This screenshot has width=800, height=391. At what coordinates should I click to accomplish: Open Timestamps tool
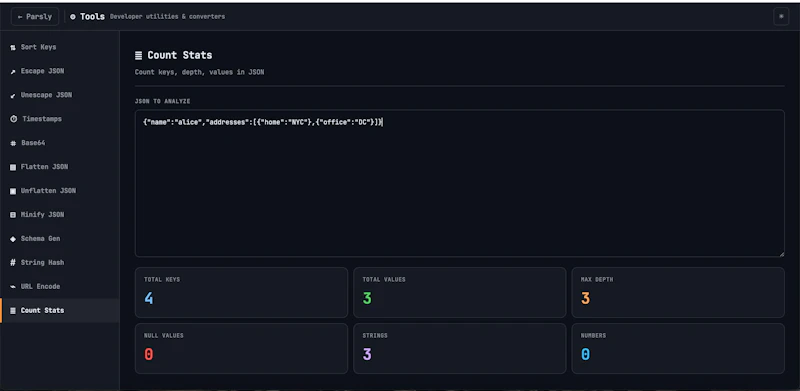coord(60,119)
